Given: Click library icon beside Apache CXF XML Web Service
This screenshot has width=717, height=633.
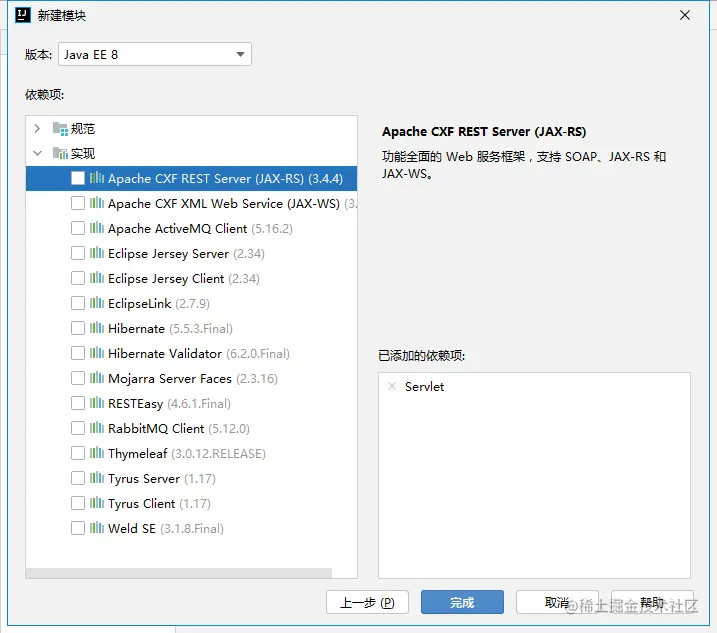Looking at the screenshot, I should click(96, 203).
